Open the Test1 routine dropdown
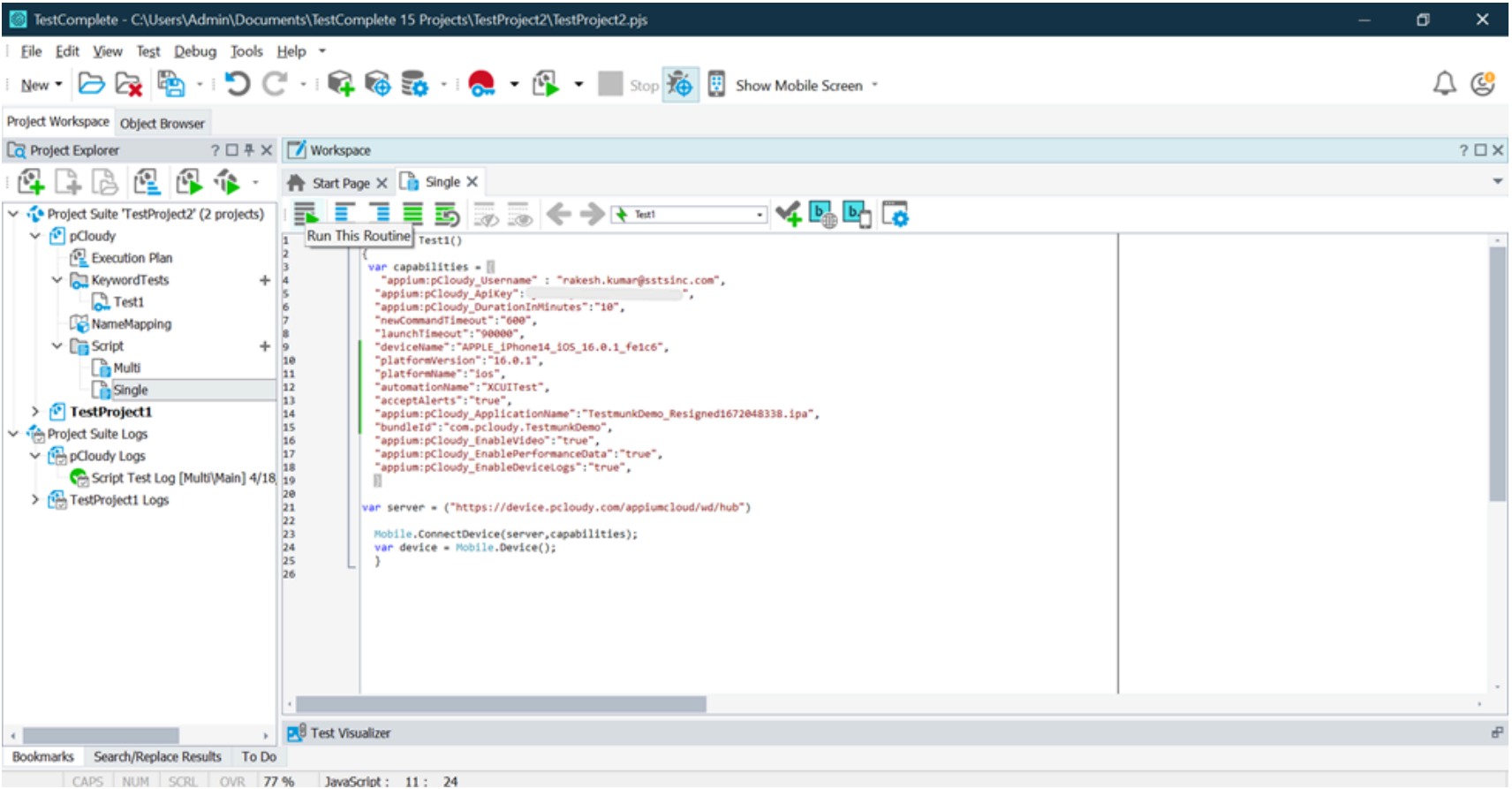The image size is (1512, 789). point(759,215)
